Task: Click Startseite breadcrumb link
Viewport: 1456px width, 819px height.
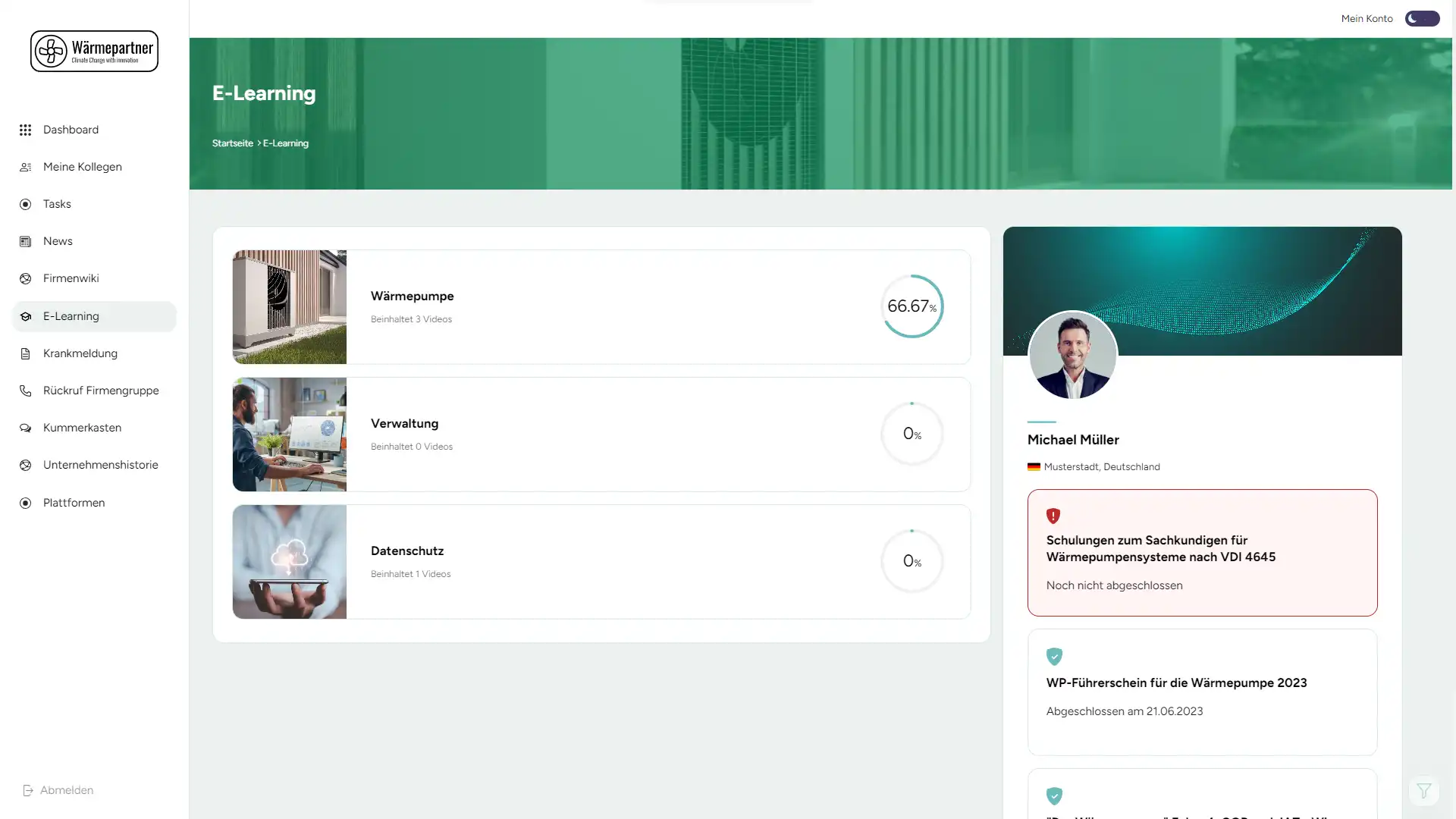Action: coord(232,143)
